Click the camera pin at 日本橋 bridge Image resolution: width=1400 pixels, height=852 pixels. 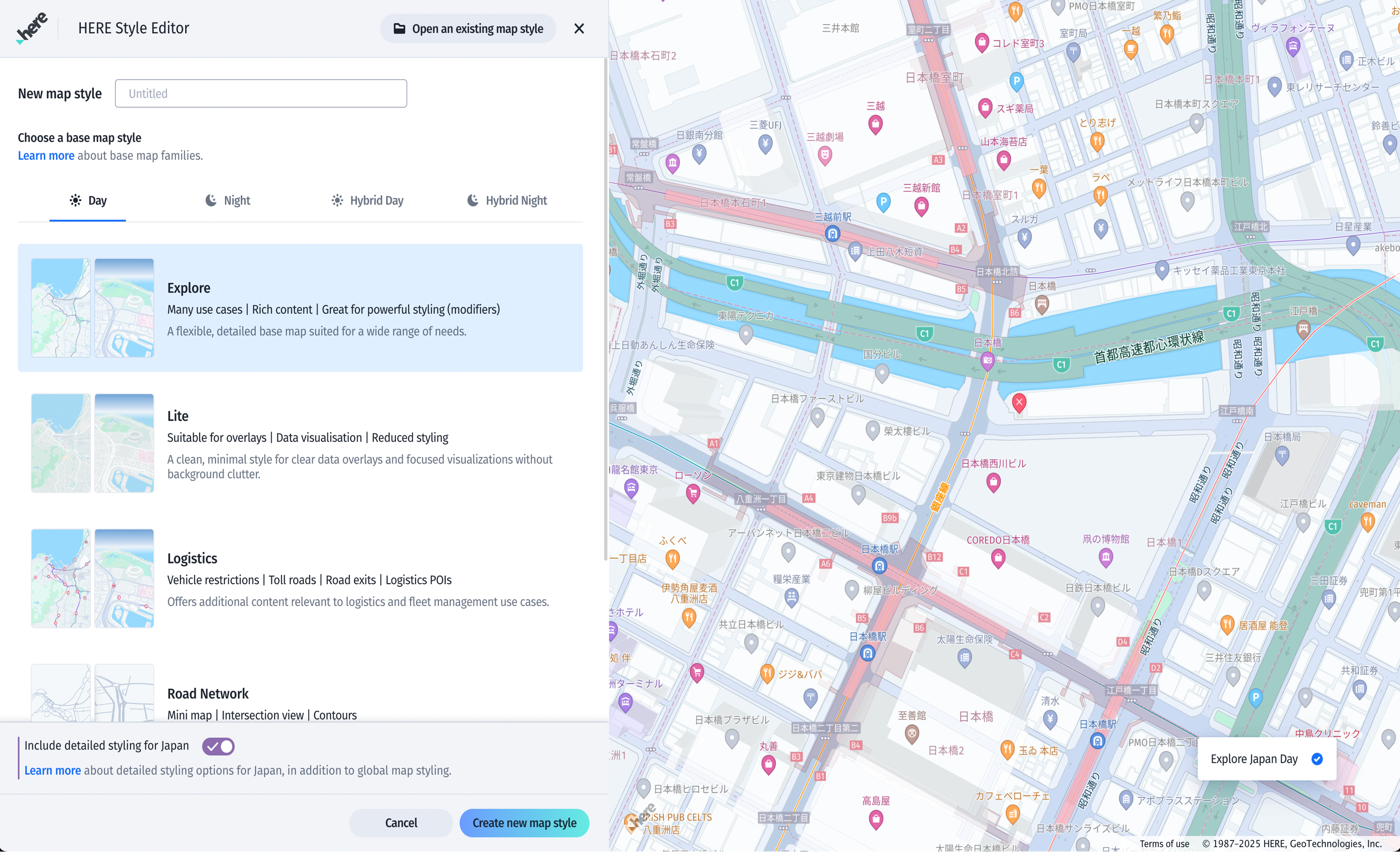(x=988, y=360)
